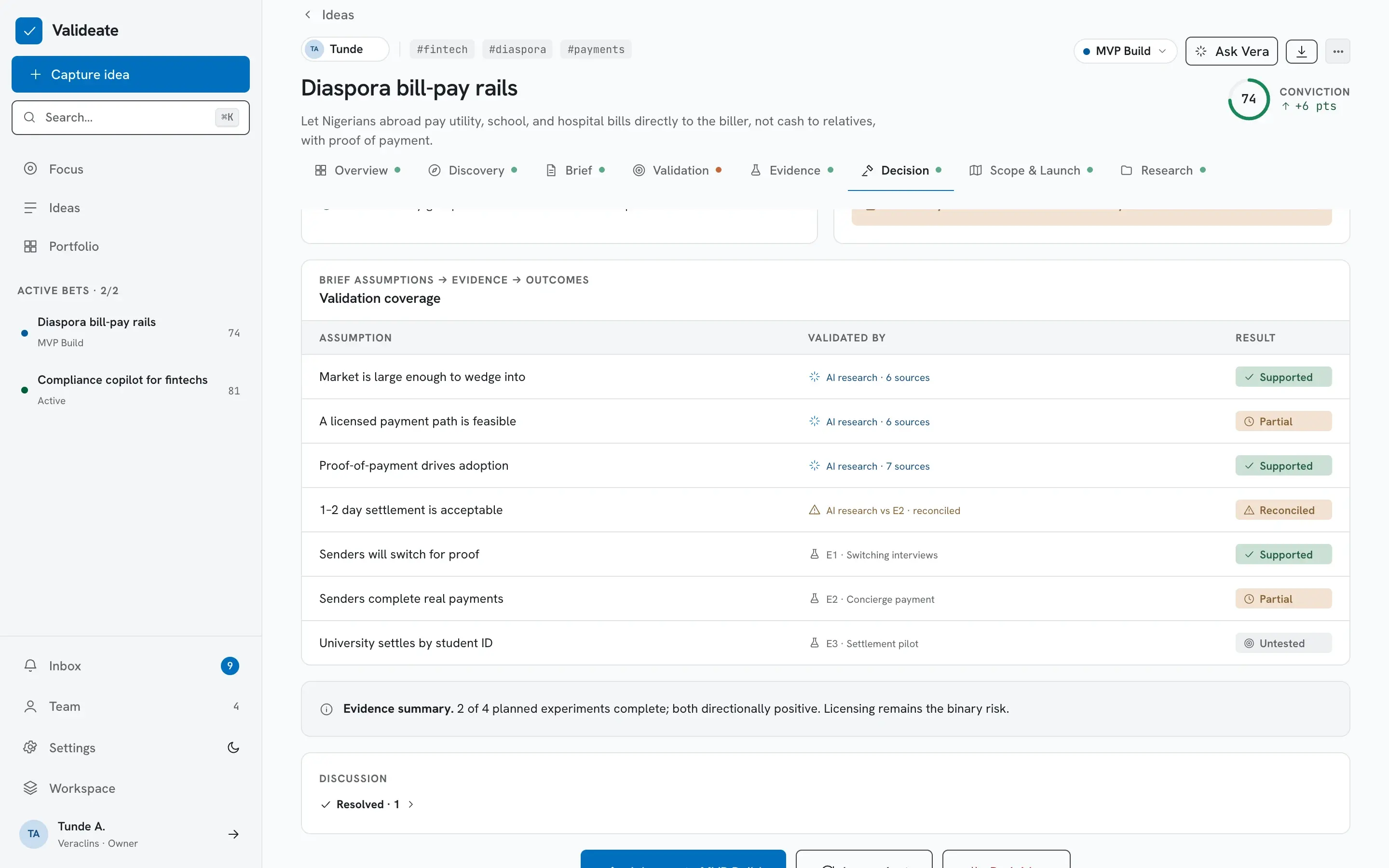Click inside the Search field
This screenshot has height=868, width=1389.
(130, 118)
